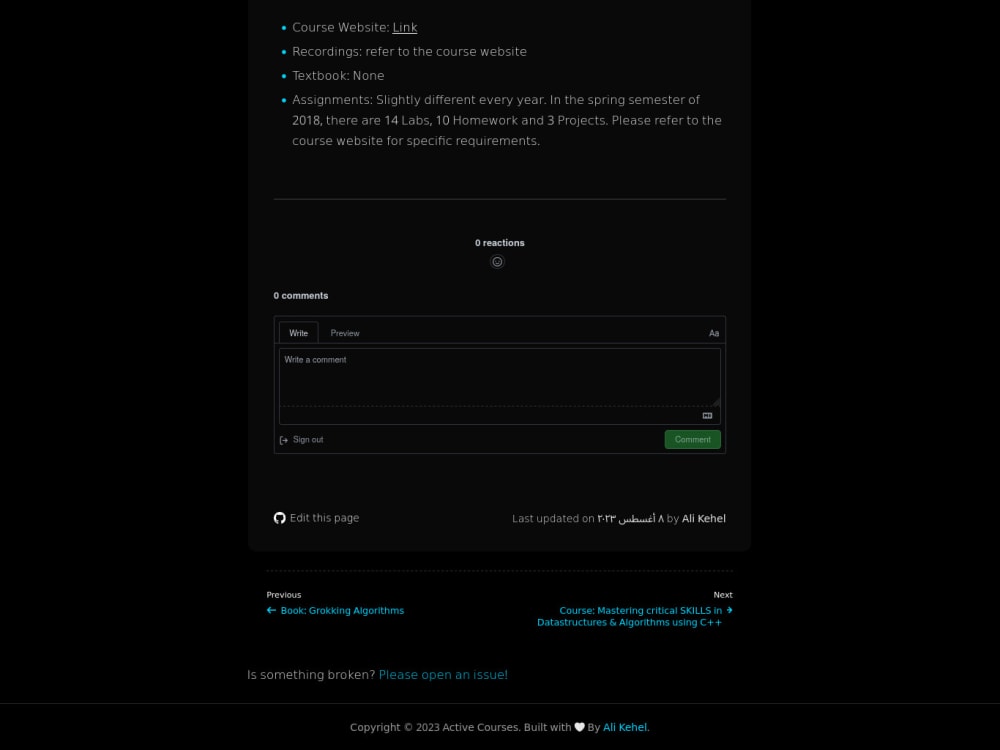Click the Markdown supported icon
Screen dimensions: 1000x750
click(707, 415)
